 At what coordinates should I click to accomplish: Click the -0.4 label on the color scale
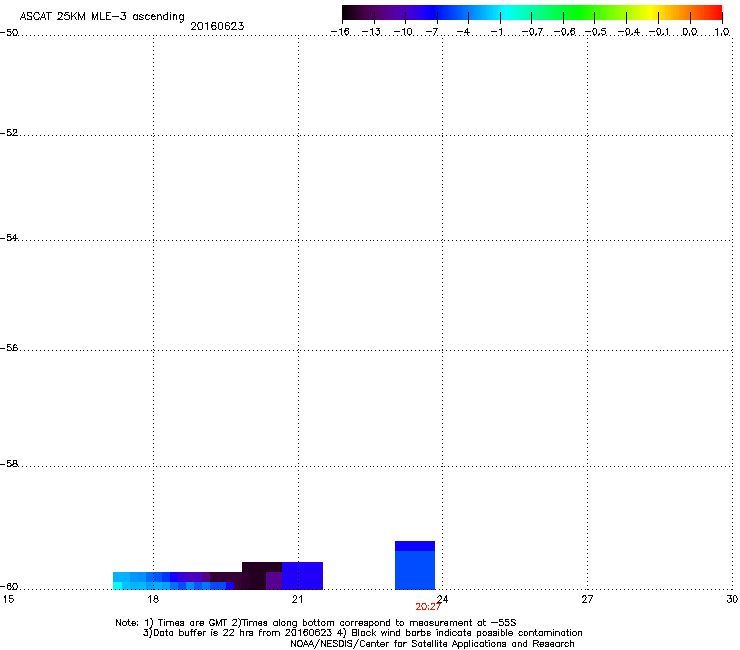point(628,32)
